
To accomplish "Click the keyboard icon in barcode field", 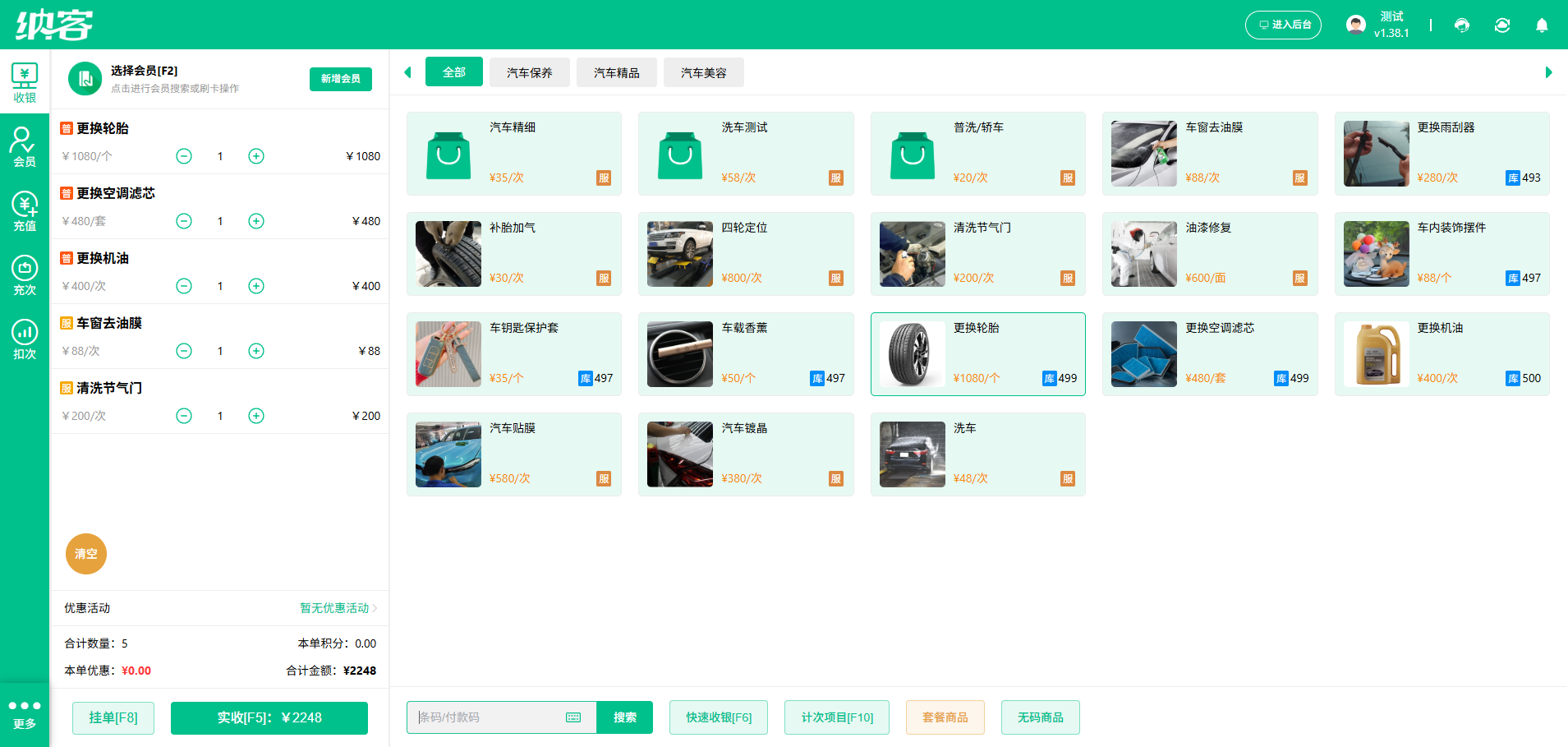I will pyautogui.click(x=573, y=717).
